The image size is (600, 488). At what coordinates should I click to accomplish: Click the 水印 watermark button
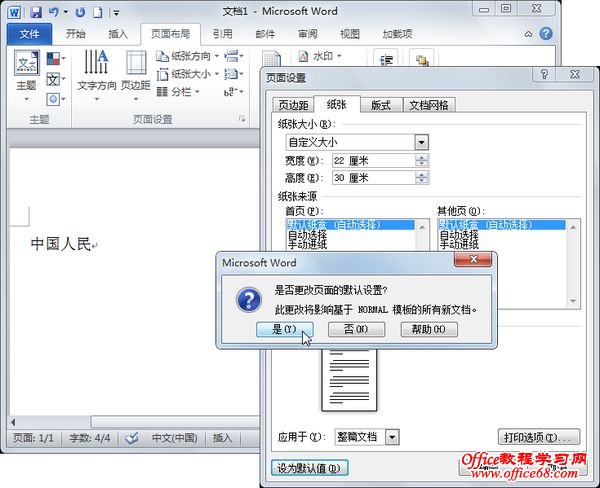click(x=320, y=56)
